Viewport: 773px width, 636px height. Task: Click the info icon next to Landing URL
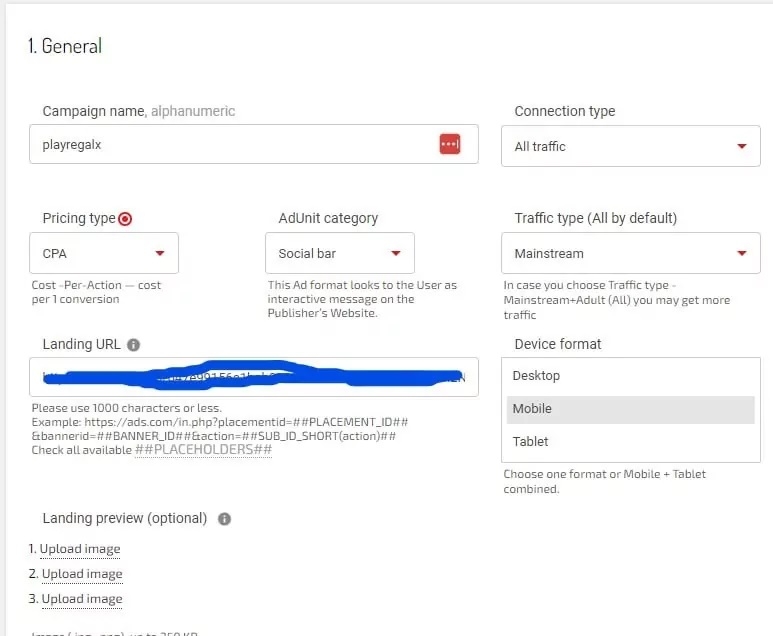click(x=134, y=345)
